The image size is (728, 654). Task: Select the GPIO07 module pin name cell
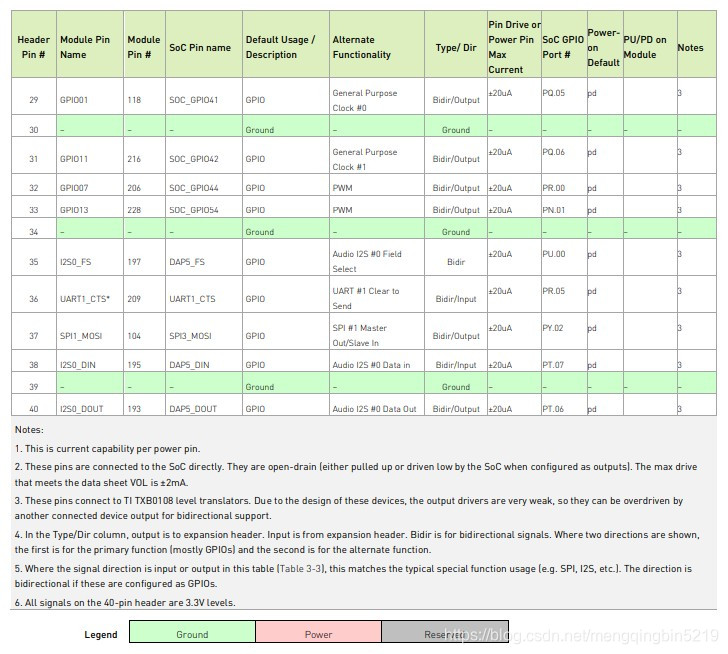click(x=90, y=185)
